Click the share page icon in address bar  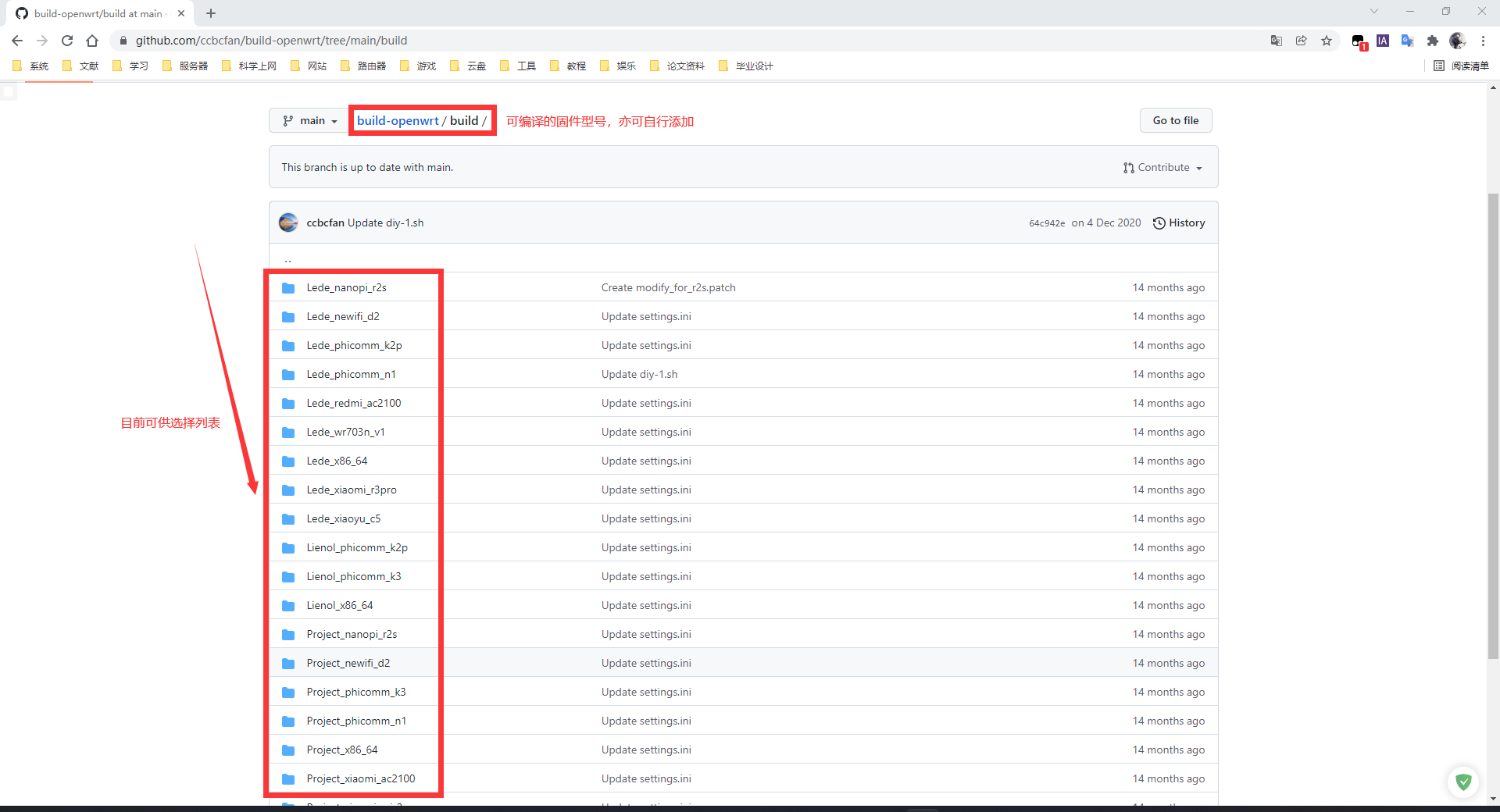(x=1302, y=41)
